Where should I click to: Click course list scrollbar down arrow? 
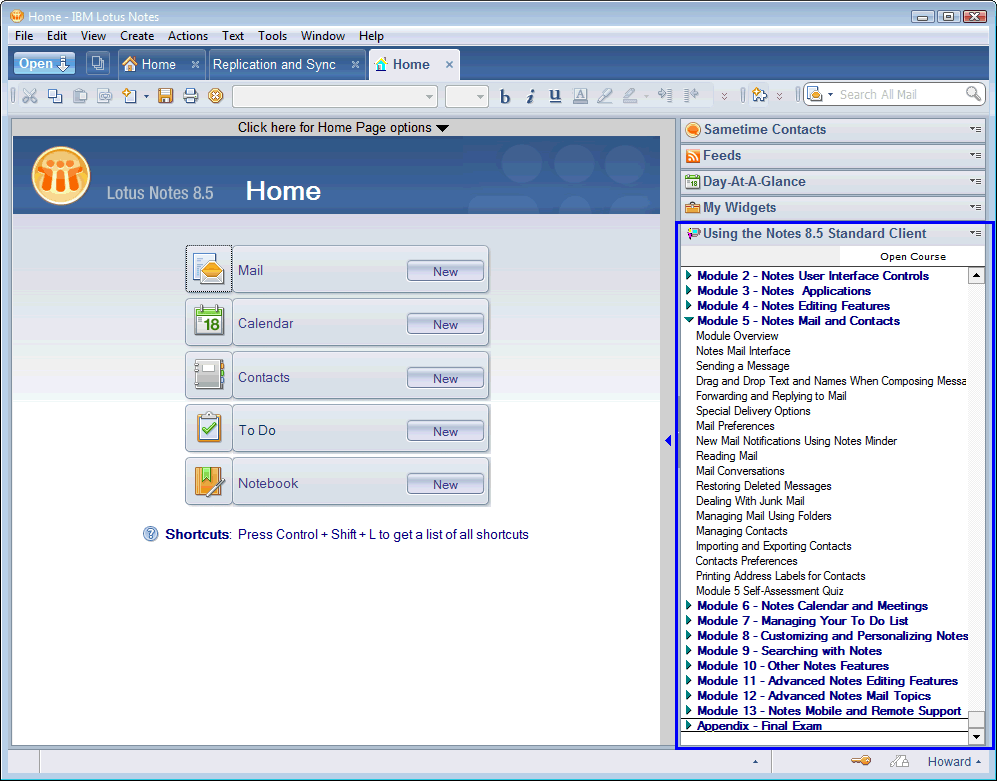pyautogui.click(x=976, y=736)
